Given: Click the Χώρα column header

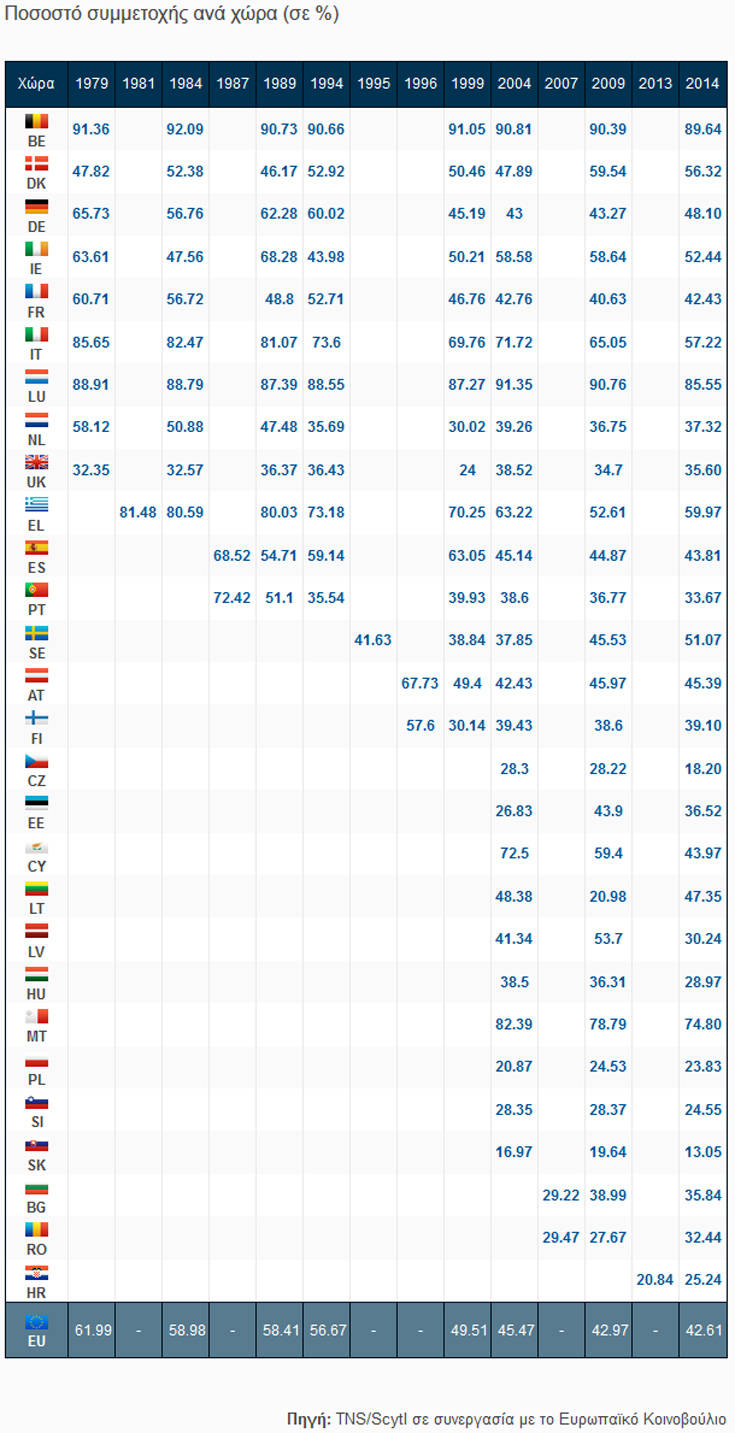Looking at the screenshot, I should coord(36,84).
